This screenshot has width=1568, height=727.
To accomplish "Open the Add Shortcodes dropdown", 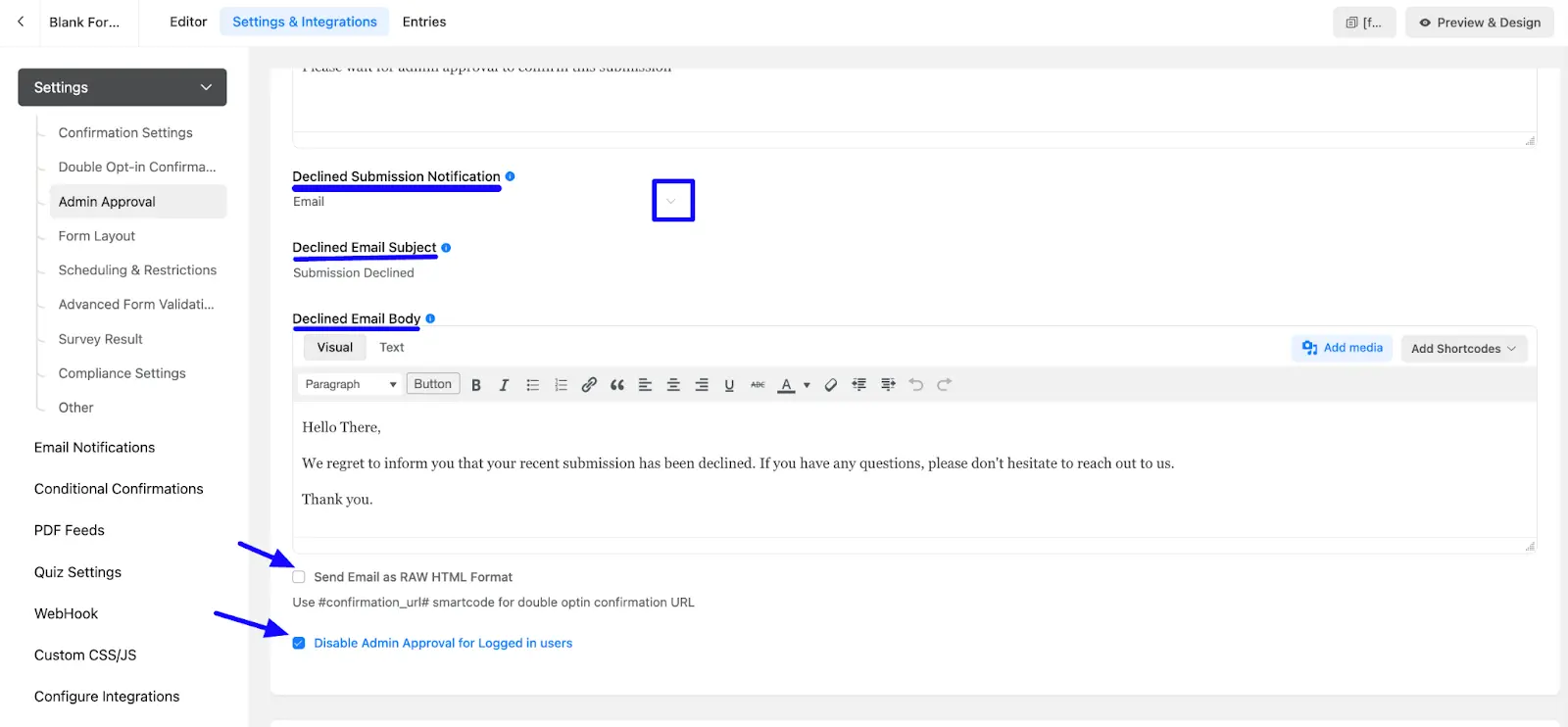I will 1463,349.
